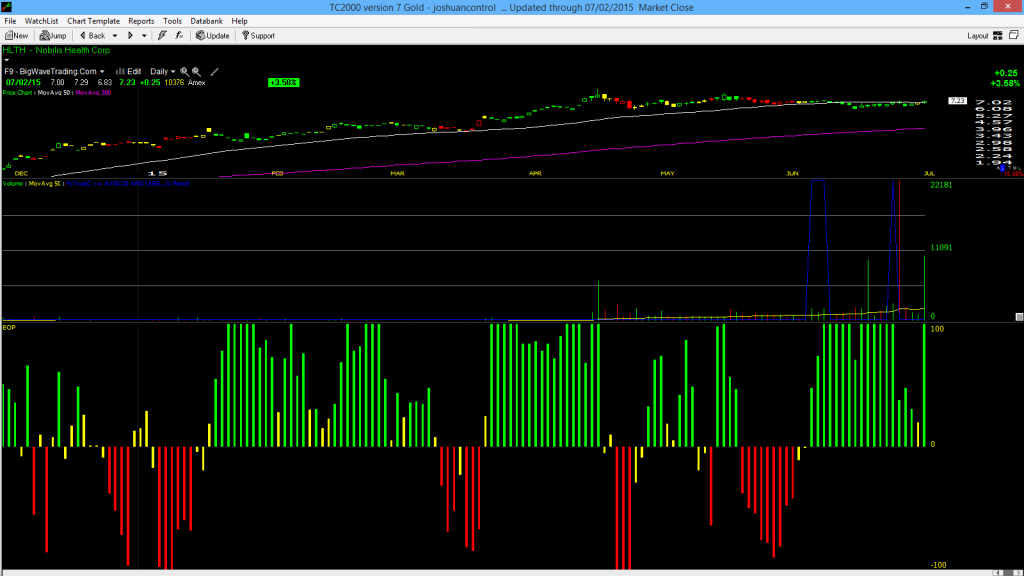Go Back using the left arrow
The image size is (1024, 576).
pyautogui.click(x=83, y=36)
